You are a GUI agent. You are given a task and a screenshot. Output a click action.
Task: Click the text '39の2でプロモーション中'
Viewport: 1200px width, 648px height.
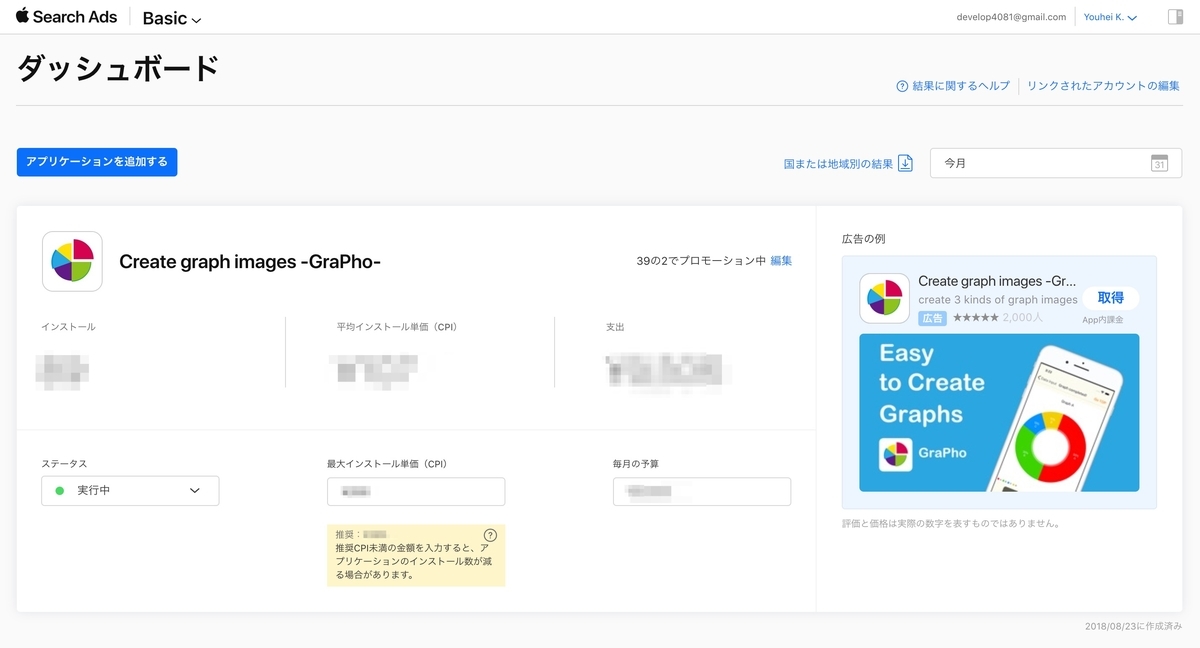click(701, 261)
